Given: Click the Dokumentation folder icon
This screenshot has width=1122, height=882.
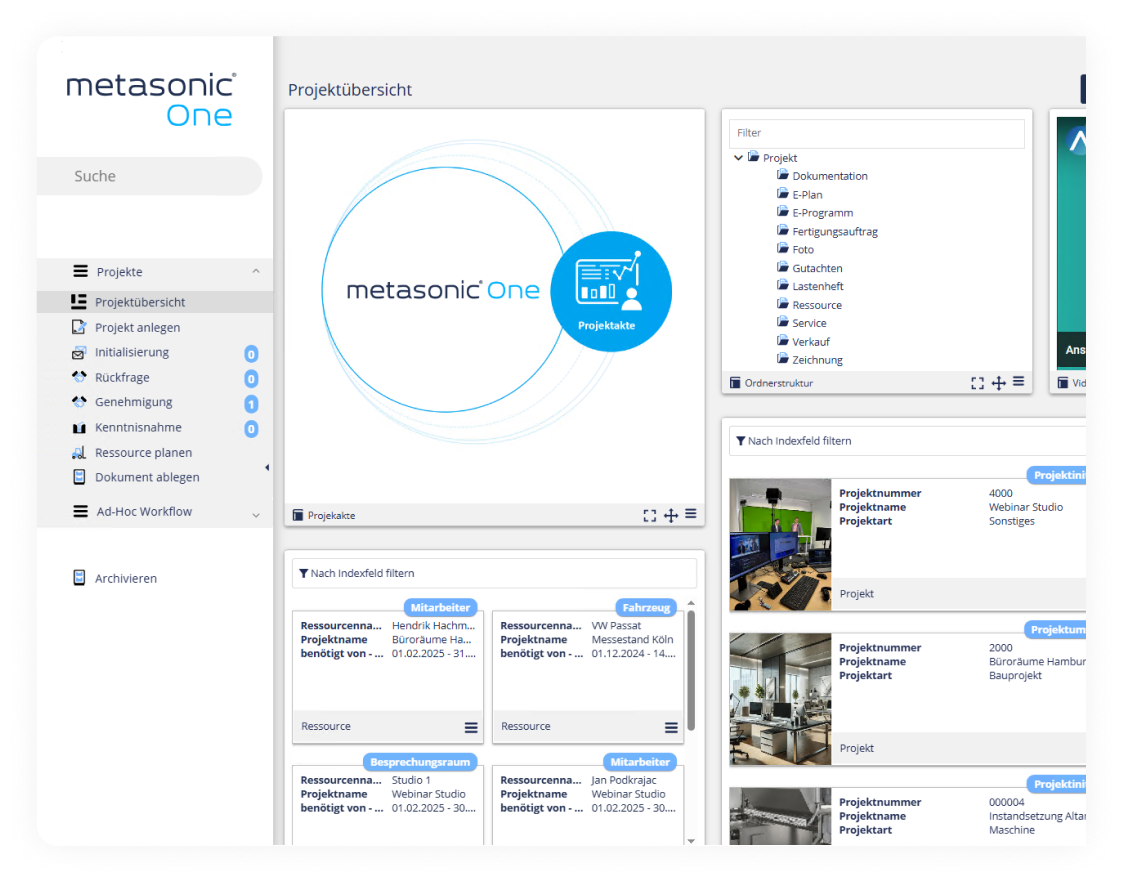Looking at the screenshot, I should 783,175.
